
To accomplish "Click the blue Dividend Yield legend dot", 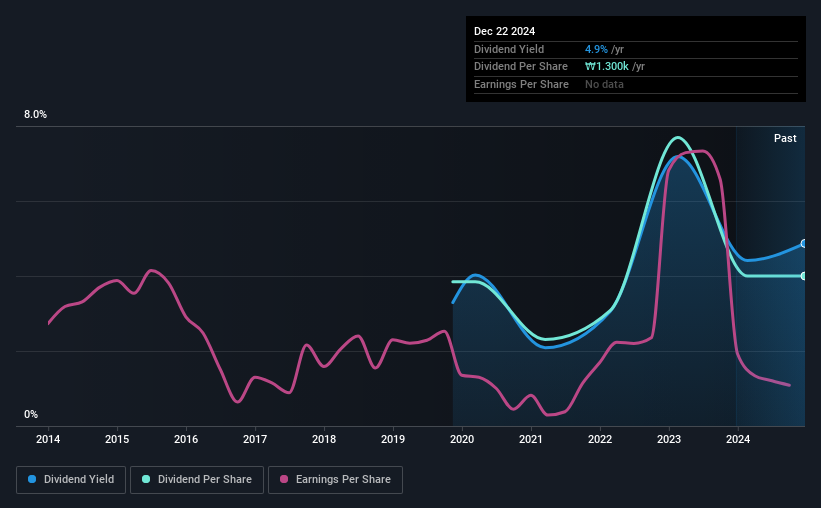I will [x=32, y=479].
